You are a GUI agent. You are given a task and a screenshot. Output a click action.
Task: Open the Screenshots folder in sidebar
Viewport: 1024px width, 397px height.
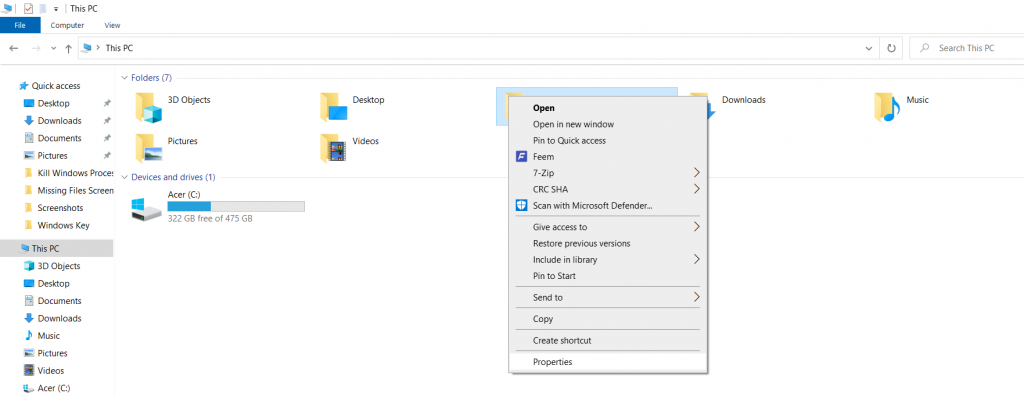(x=60, y=208)
